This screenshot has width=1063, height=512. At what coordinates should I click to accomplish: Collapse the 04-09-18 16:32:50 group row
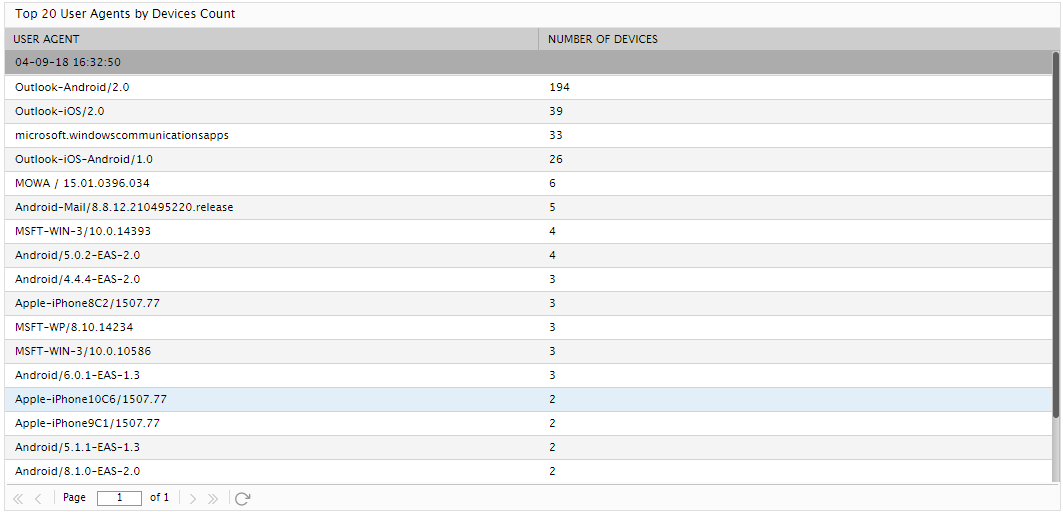click(527, 62)
